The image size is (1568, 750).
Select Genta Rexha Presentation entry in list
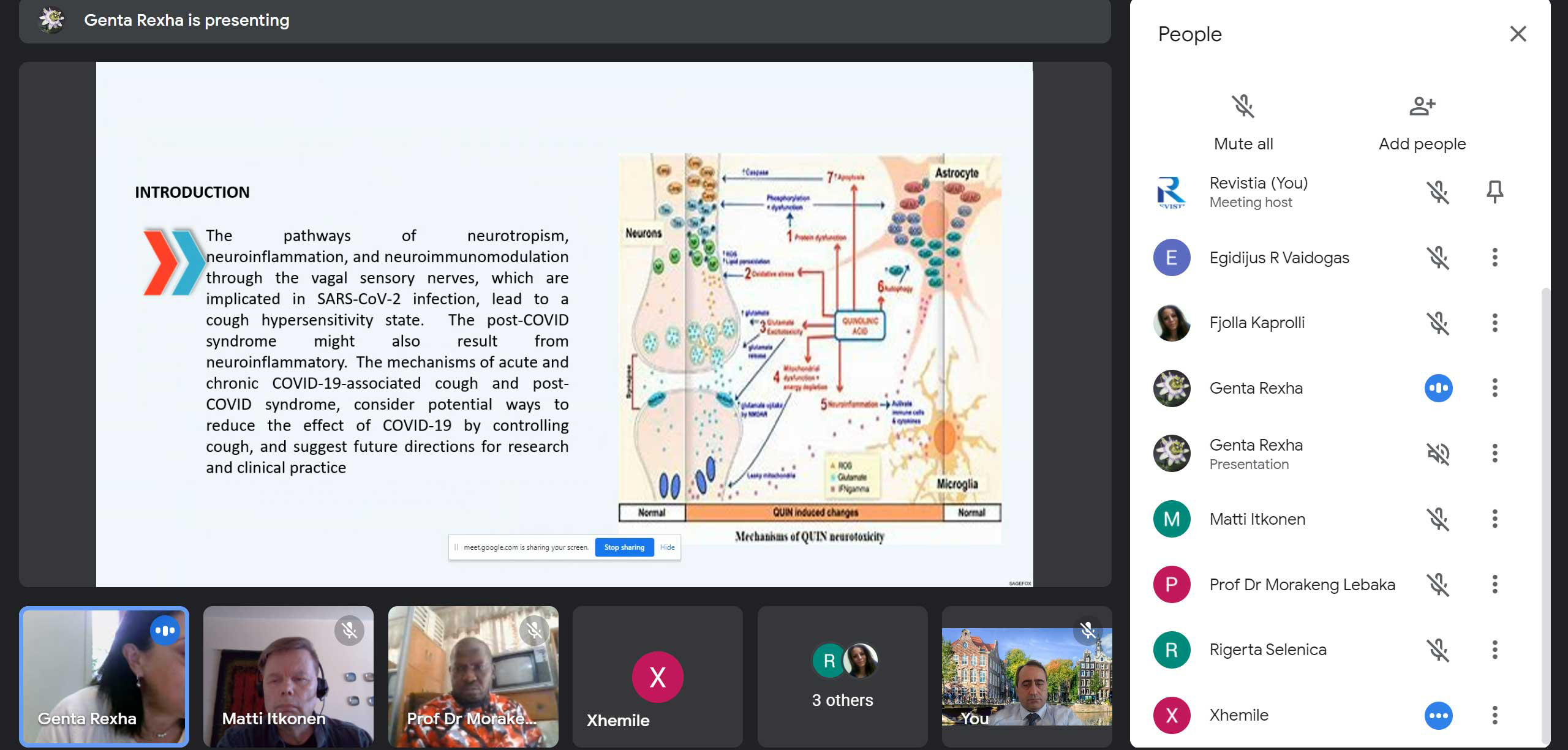(1256, 454)
